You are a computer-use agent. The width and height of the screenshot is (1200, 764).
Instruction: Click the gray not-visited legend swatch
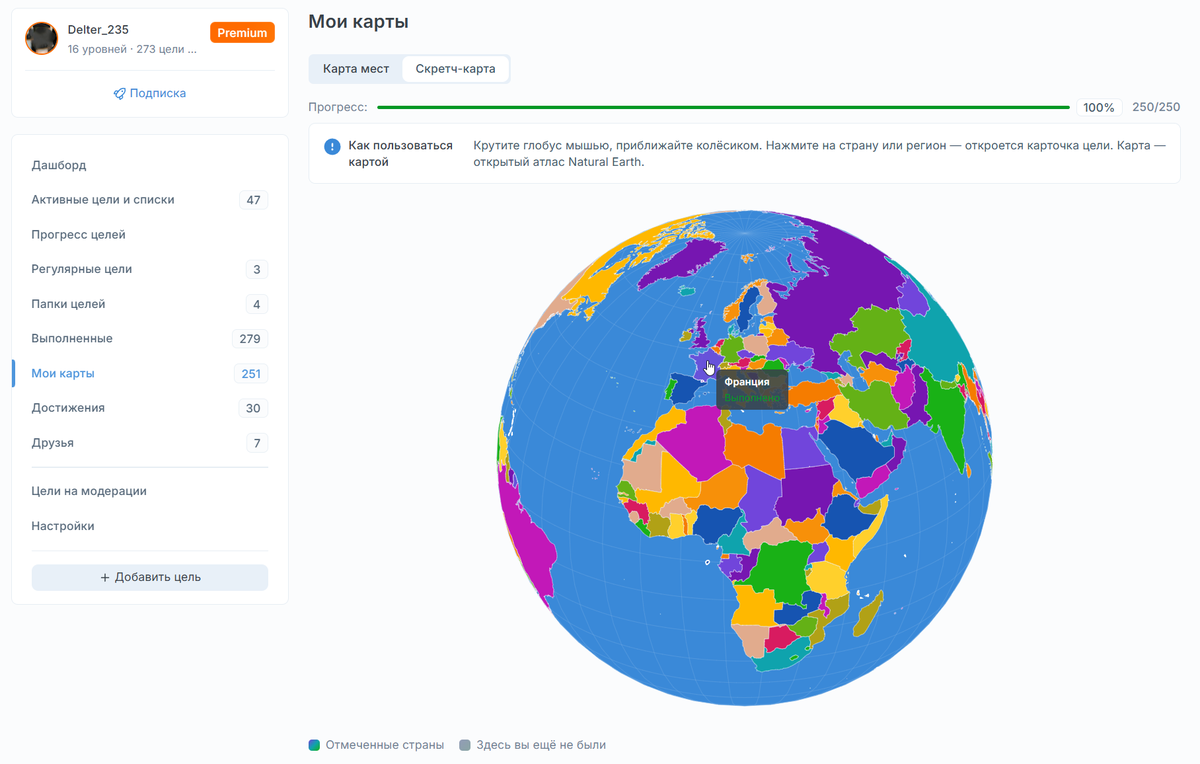tap(464, 745)
